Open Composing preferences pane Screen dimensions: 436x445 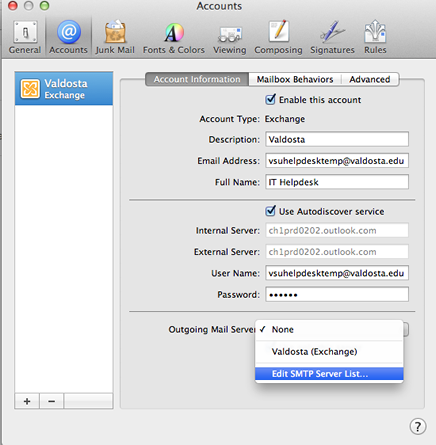coord(278,37)
